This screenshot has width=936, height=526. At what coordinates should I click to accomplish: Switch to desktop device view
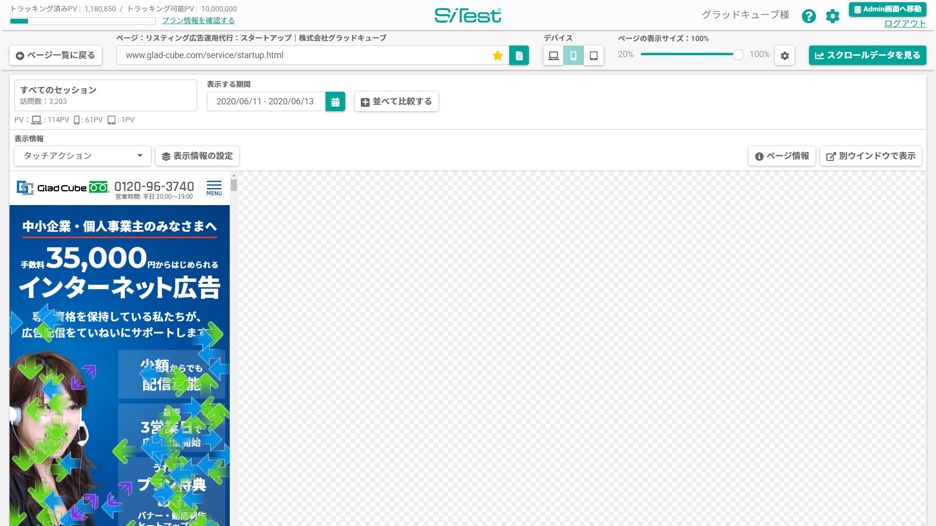[x=553, y=56]
